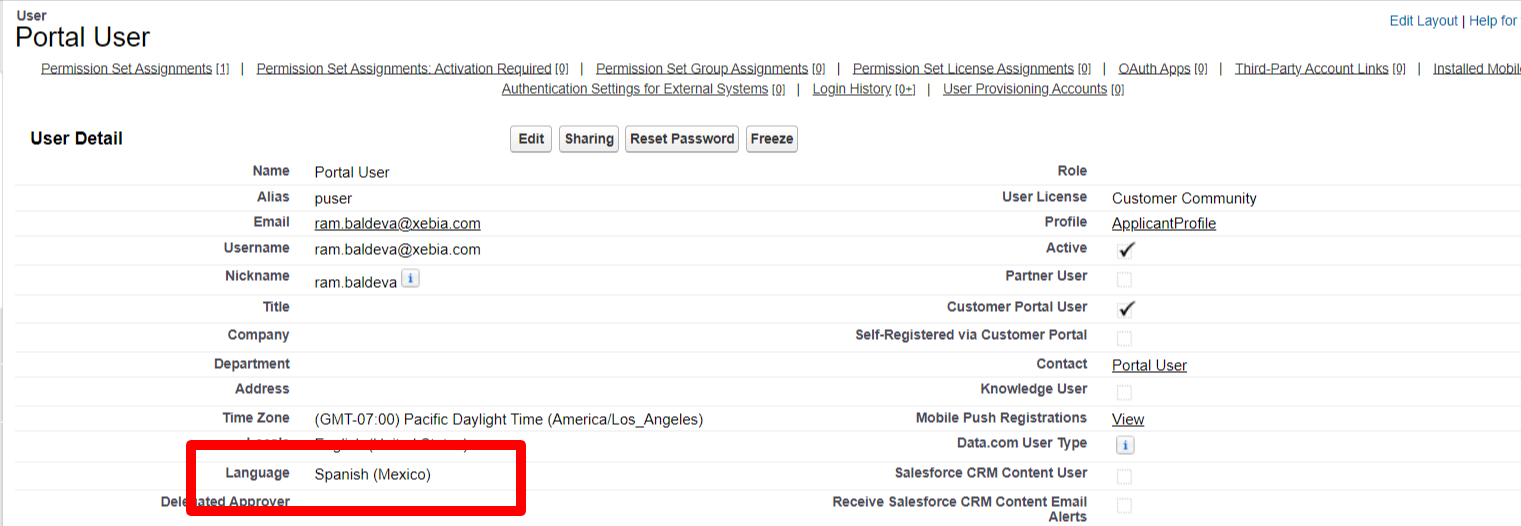Open the OAuth Apps related list

pyautogui.click(x=1154, y=69)
